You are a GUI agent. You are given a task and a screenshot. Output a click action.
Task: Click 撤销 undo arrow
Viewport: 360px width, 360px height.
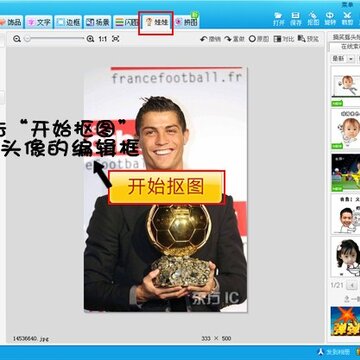tap(211, 39)
